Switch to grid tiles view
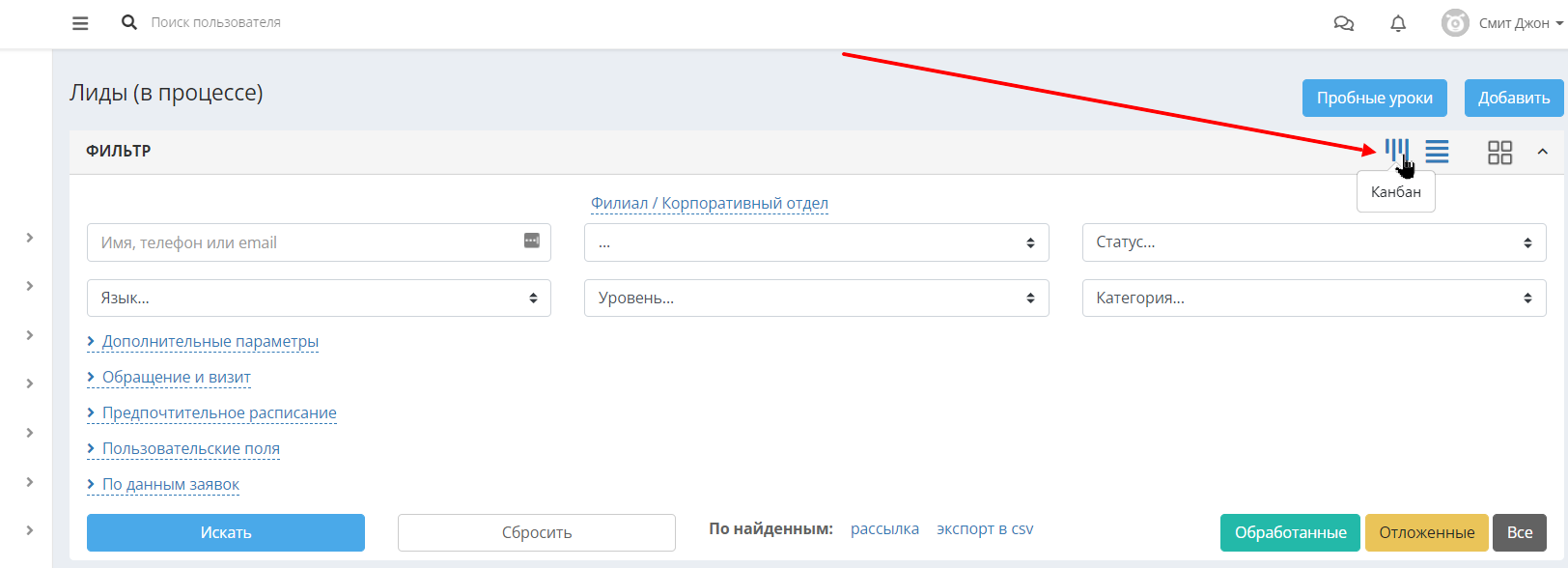 coord(1499,153)
